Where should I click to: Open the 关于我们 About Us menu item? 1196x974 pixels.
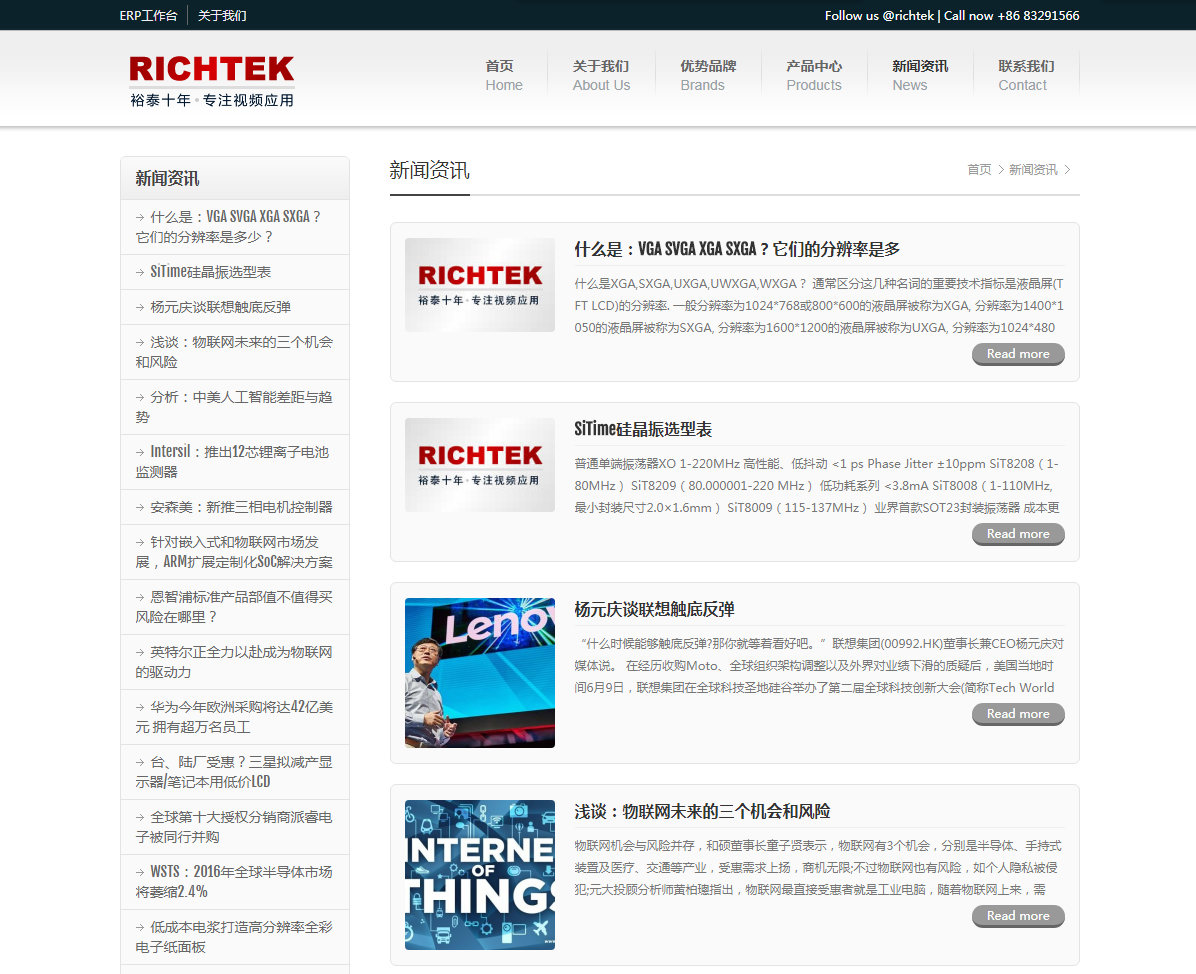pos(601,76)
